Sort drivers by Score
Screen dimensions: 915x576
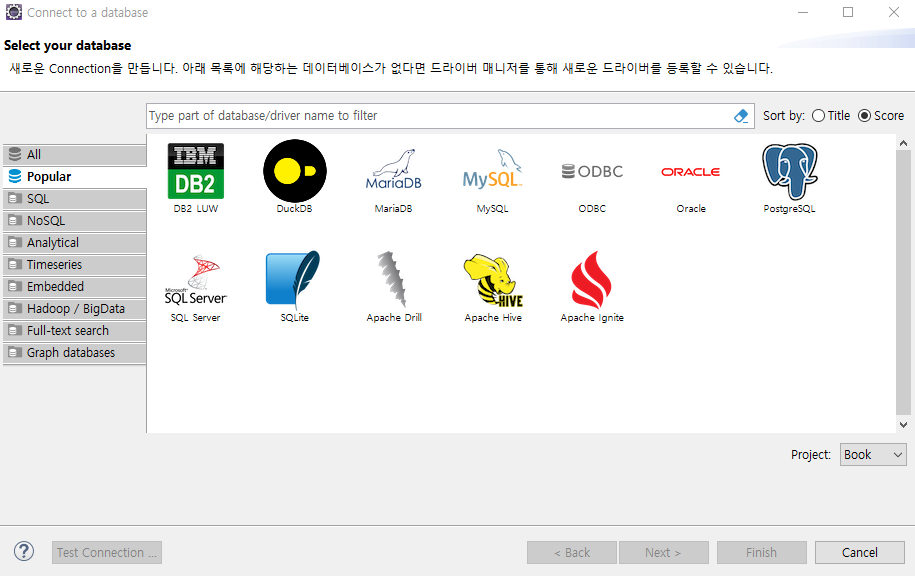pos(881,116)
